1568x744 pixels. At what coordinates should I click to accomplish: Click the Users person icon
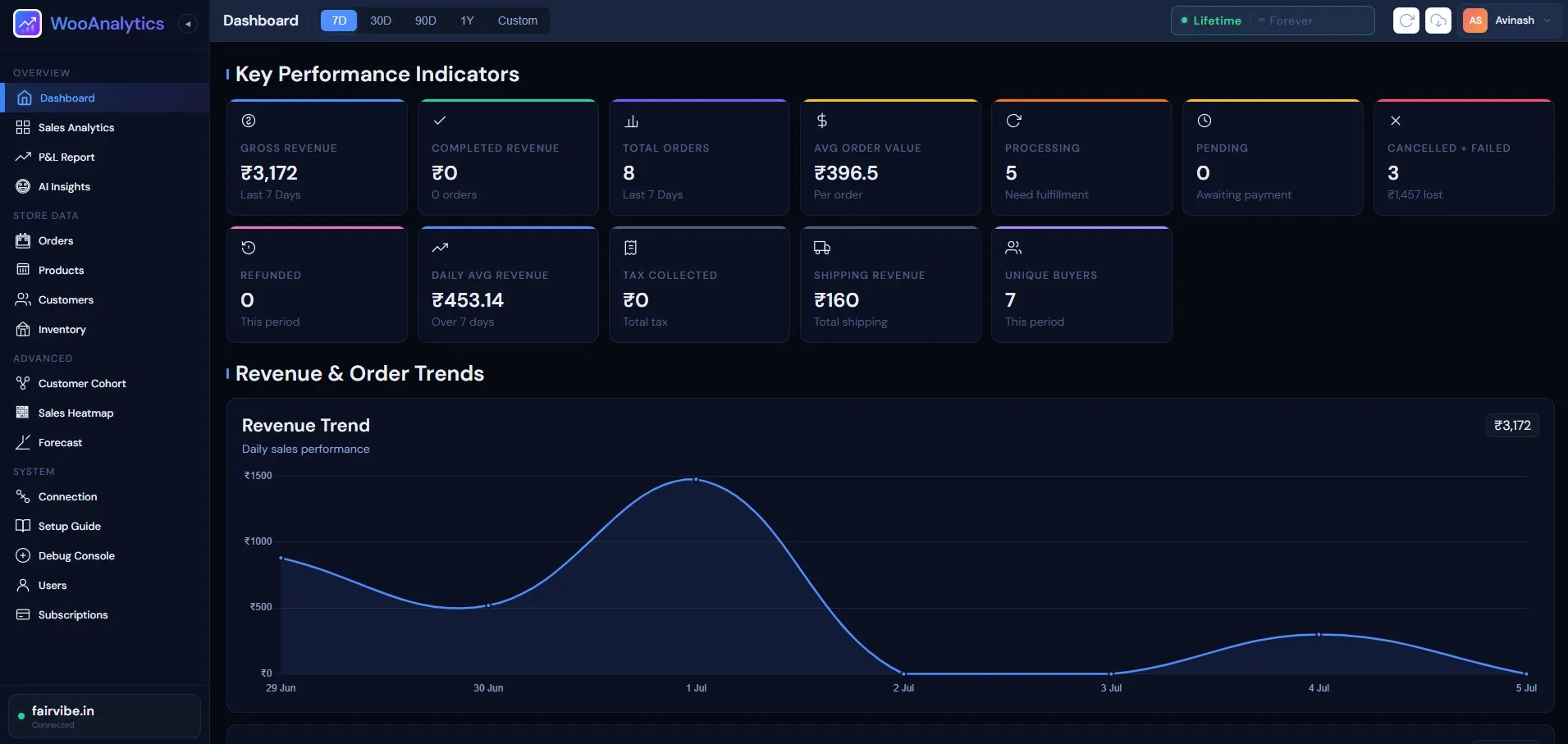tap(23, 585)
